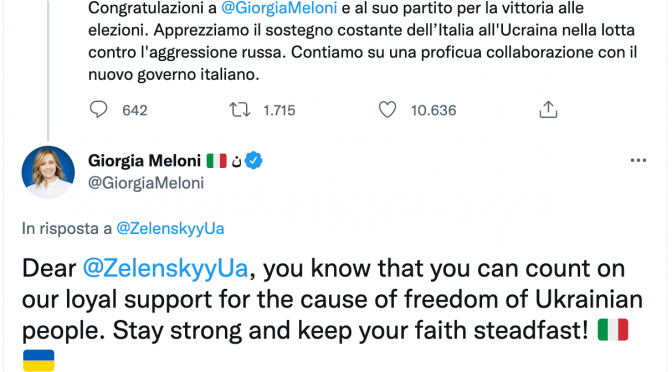The width and height of the screenshot is (672, 372).
Task: Click the English reply tweet text
Action: point(333,314)
